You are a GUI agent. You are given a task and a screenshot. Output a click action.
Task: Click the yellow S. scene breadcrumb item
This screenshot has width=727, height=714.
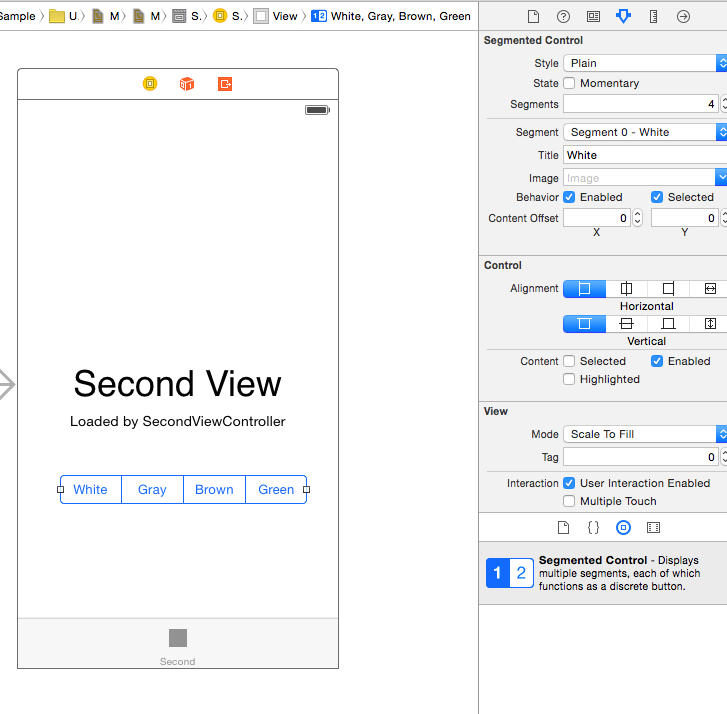click(x=228, y=17)
